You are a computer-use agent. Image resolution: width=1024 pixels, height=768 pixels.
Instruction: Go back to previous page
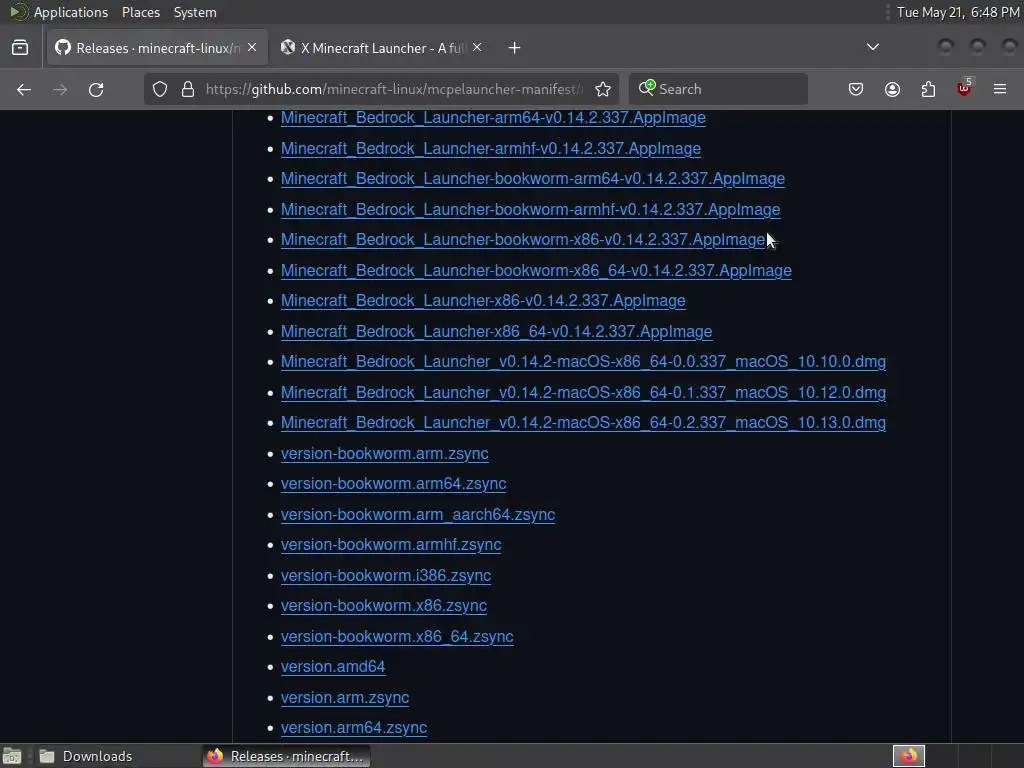pos(24,89)
